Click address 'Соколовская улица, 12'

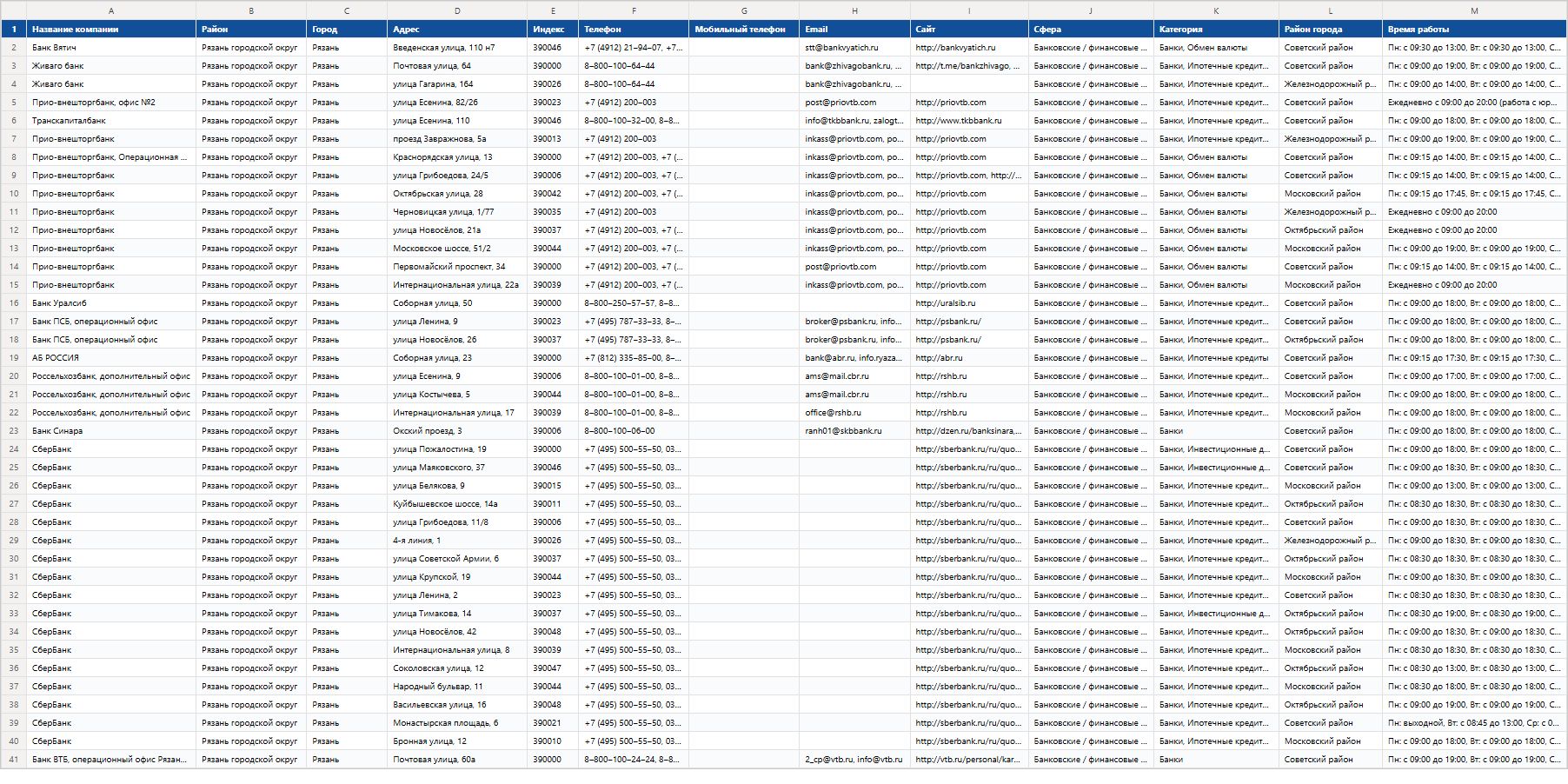point(457,668)
